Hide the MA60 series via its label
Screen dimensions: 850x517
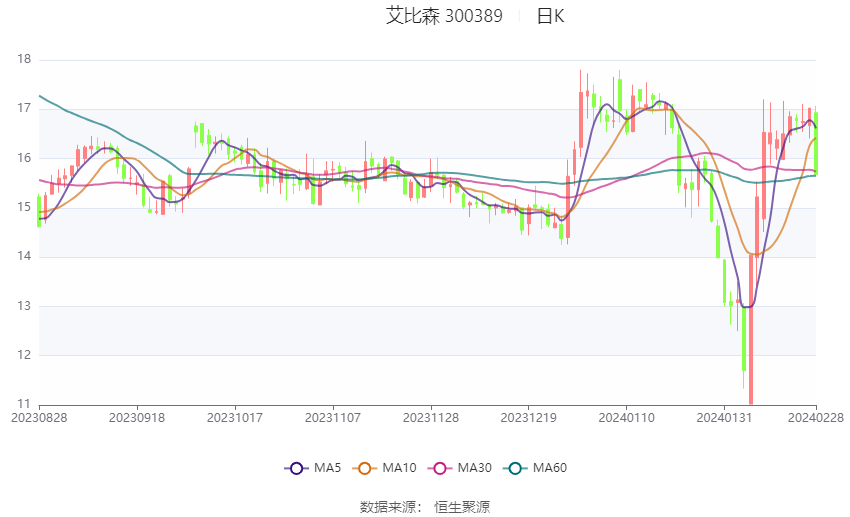[x=550, y=468]
